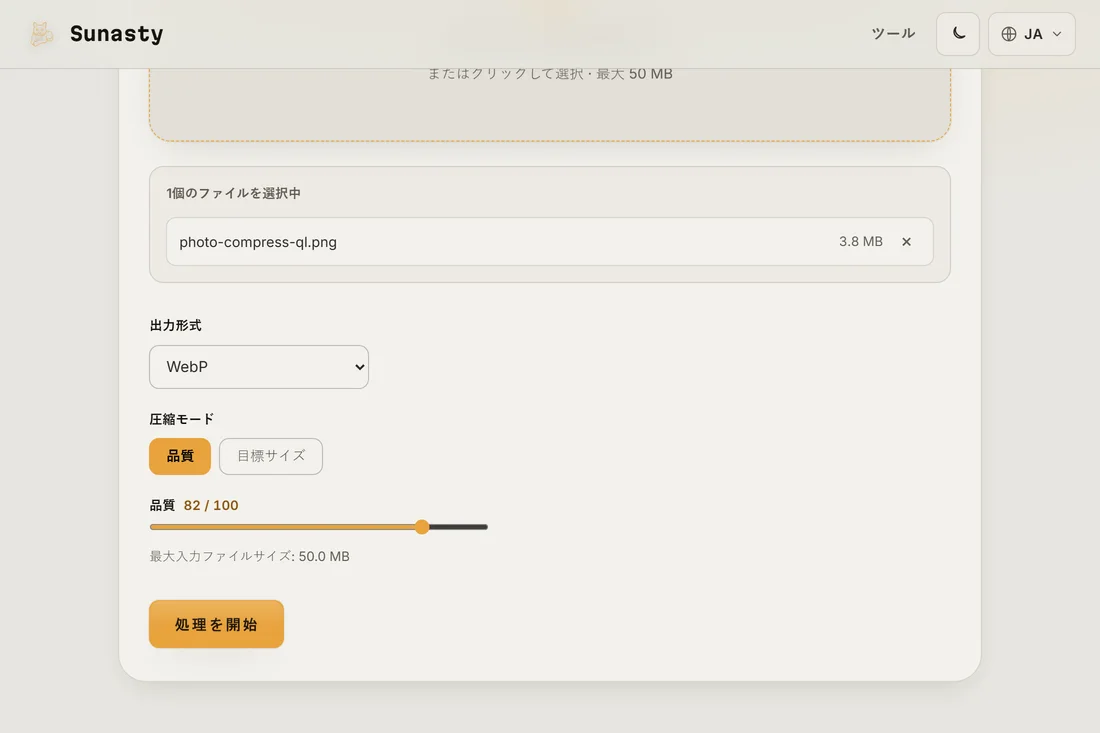Remove photo-compress-ql.png with the X icon
This screenshot has height=733, width=1100.
906,241
